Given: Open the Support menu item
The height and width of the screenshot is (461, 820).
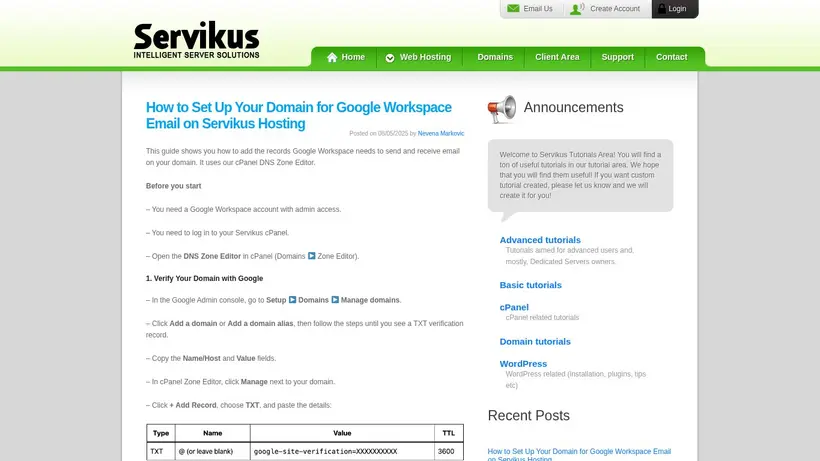Looking at the screenshot, I should pos(617,57).
